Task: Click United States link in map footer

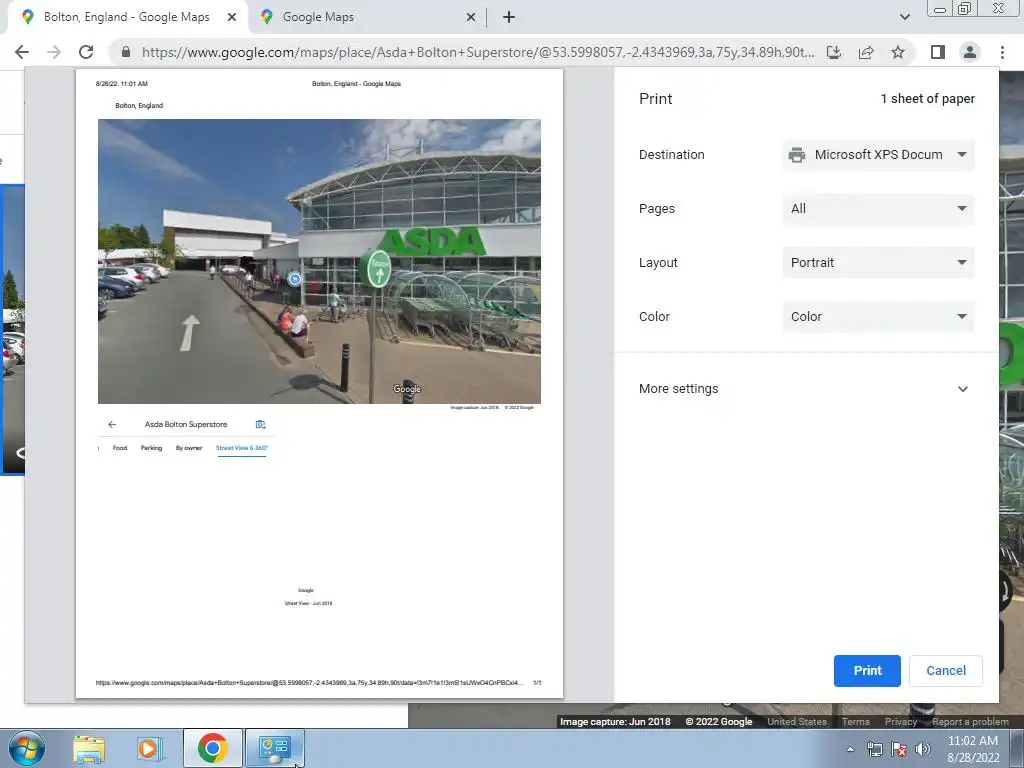Action: (797, 722)
